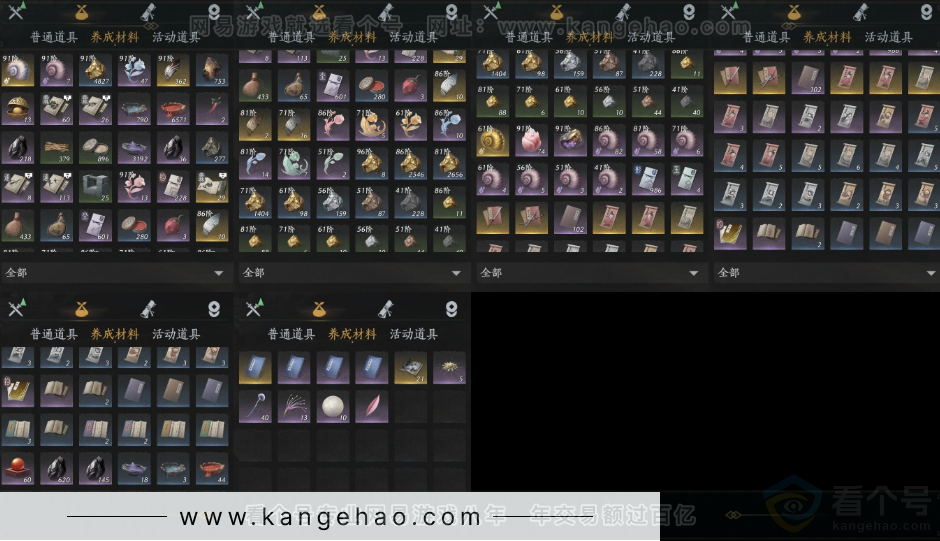Select the red orb on pedestal, count 60
The height and width of the screenshot is (541, 940).
(x=17, y=468)
